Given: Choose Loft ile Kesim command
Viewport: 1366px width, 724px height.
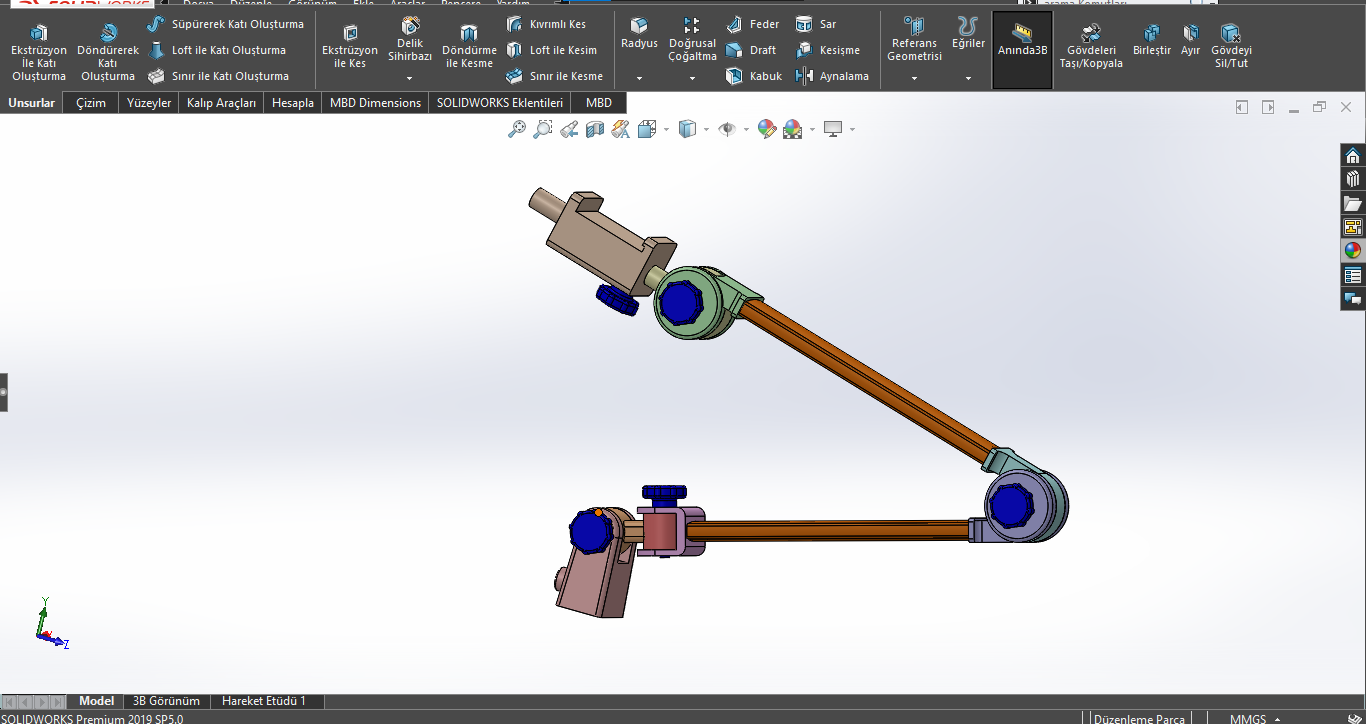Looking at the screenshot, I should 551,50.
